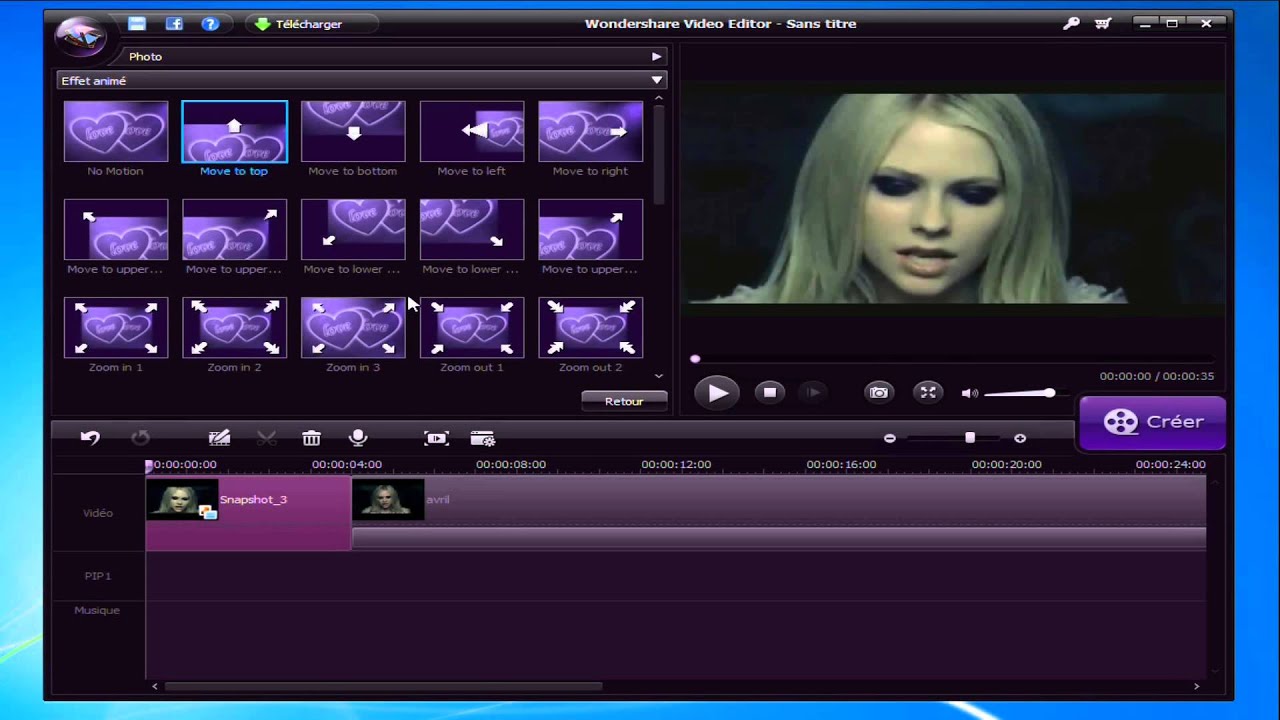Open the Effet animé dropdown

pyautogui.click(x=361, y=80)
